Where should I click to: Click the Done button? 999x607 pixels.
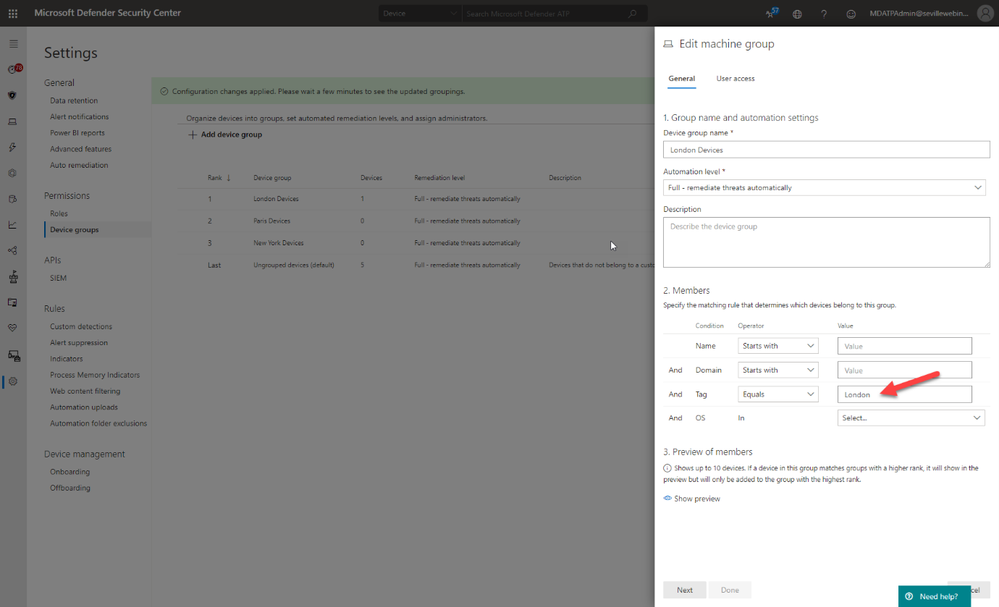pos(729,590)
